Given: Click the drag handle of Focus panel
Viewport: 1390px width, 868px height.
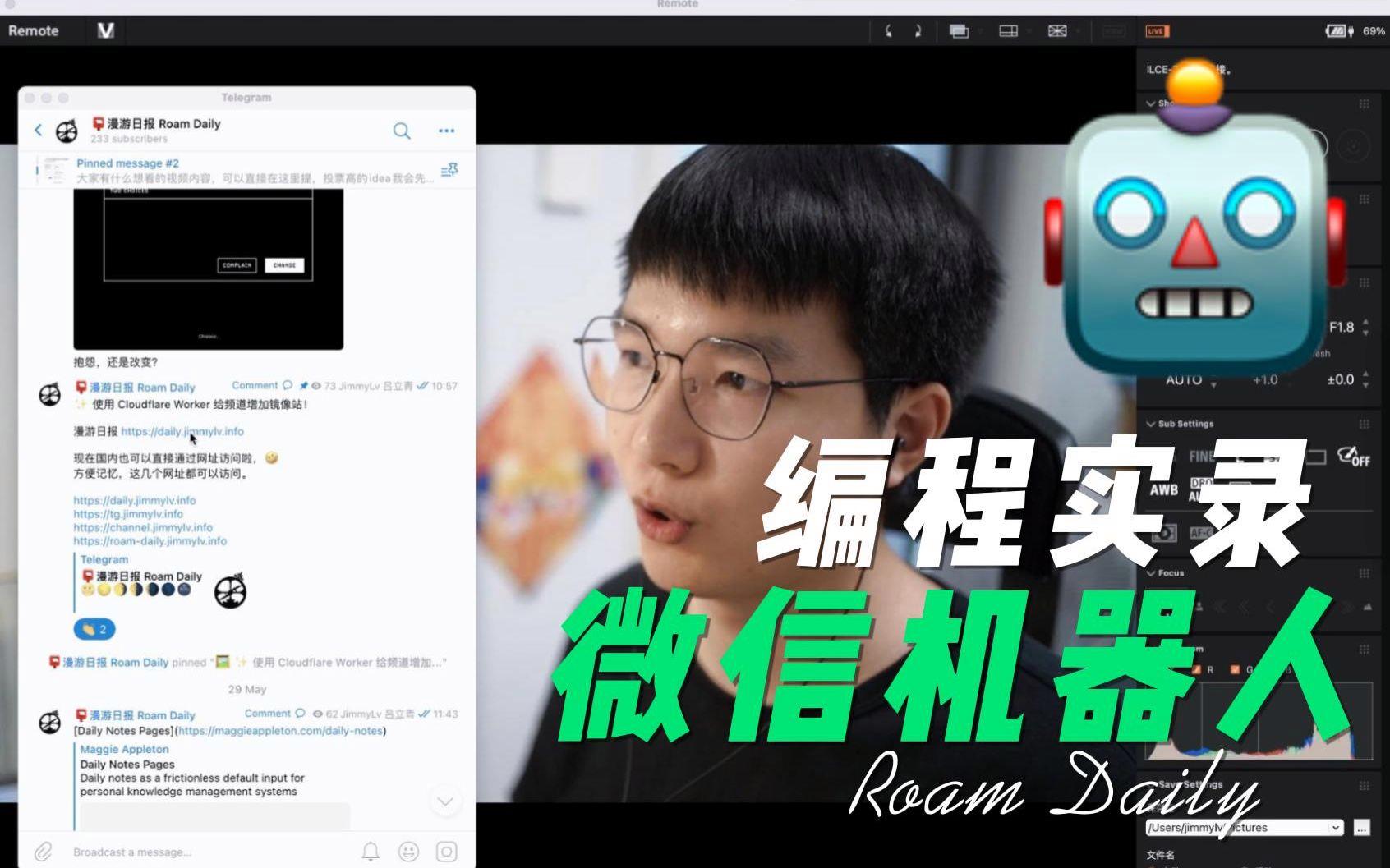Looking at the screenshot, I should (1364, 573).
